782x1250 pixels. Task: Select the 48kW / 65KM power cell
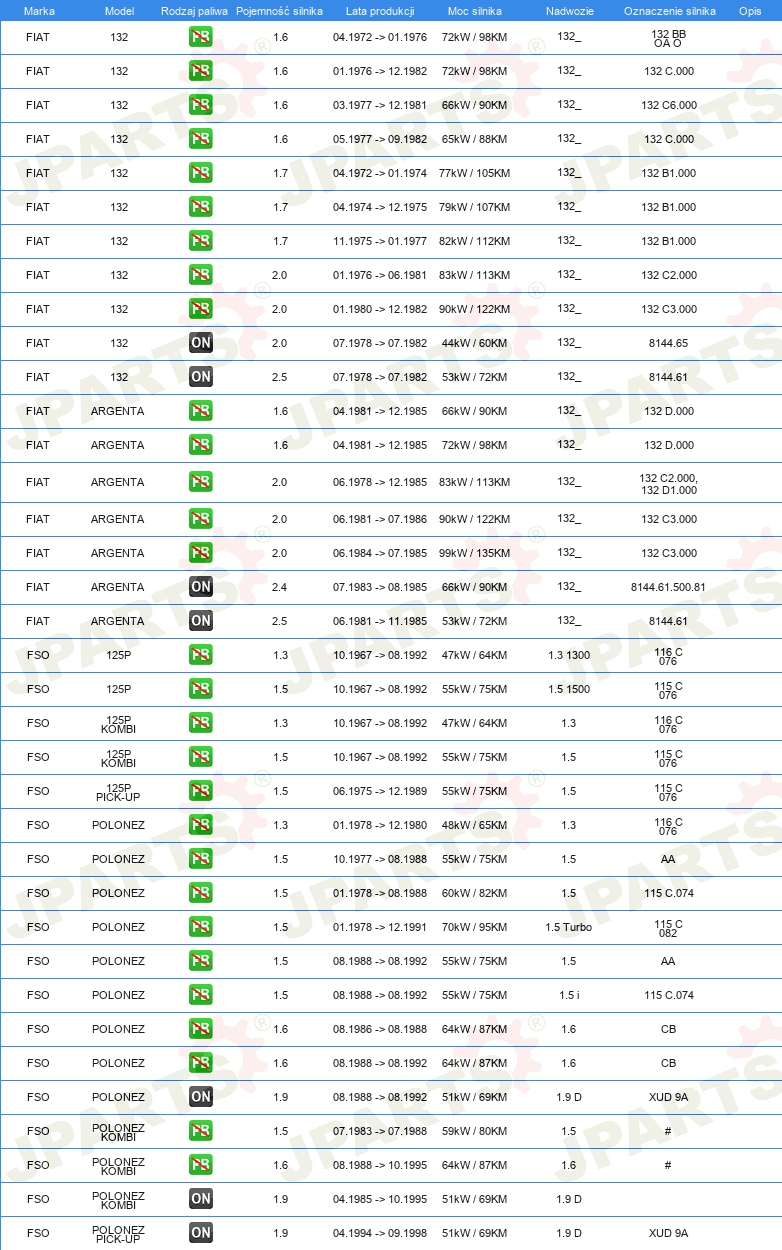coord(475,825)
